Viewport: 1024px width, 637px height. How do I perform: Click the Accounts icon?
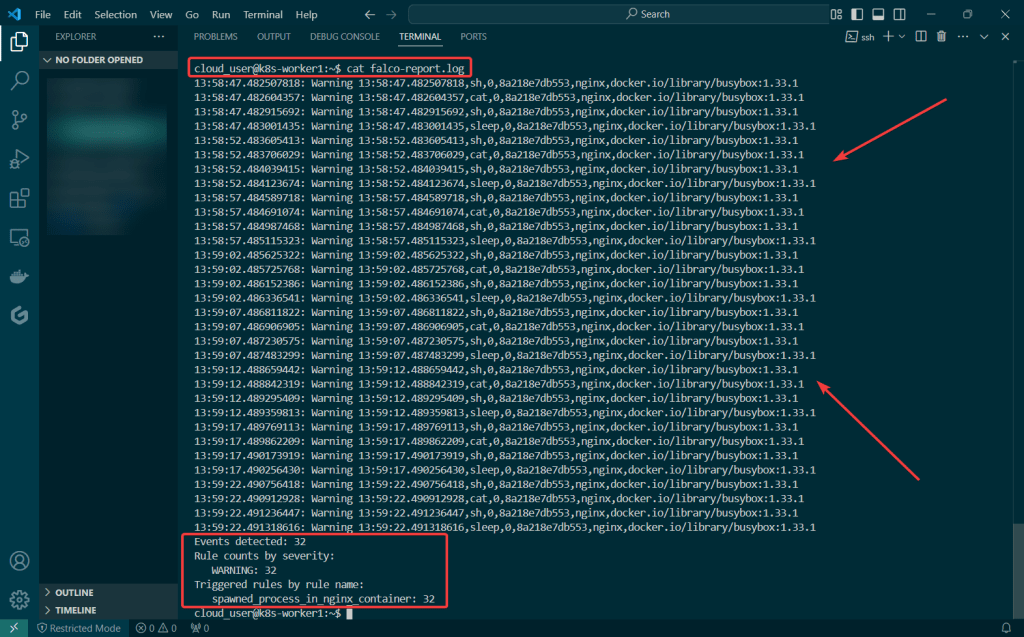tap(19, 561)
